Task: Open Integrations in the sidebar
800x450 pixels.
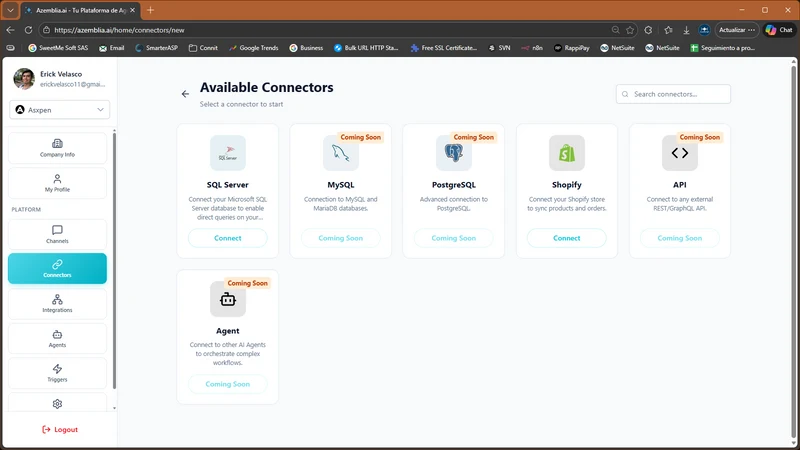Action: [x=57, y=304]
